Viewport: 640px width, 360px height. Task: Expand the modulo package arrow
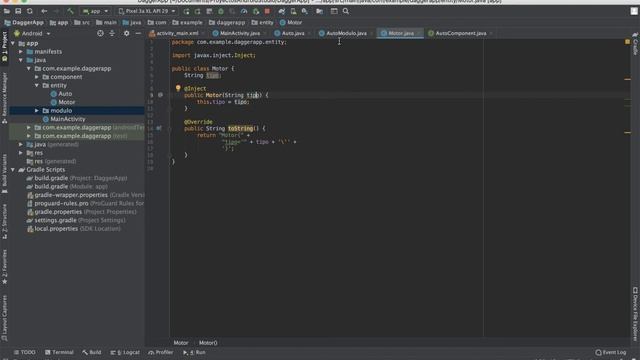(x=37, y=111)
